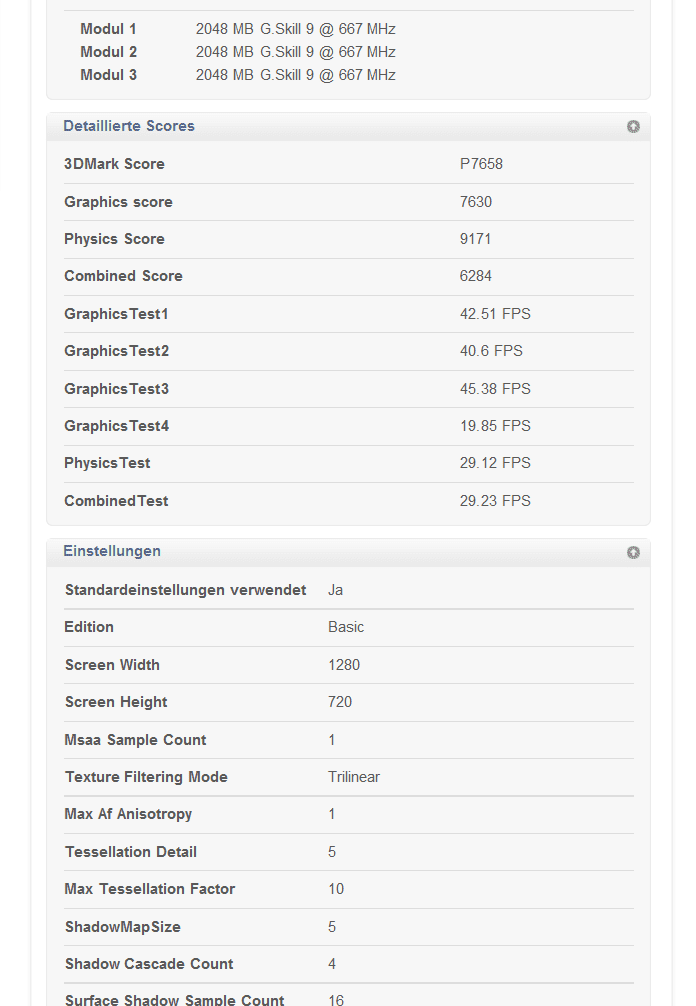Click the PhysicsTest row label
The image size is (696, 1006).
107,463
